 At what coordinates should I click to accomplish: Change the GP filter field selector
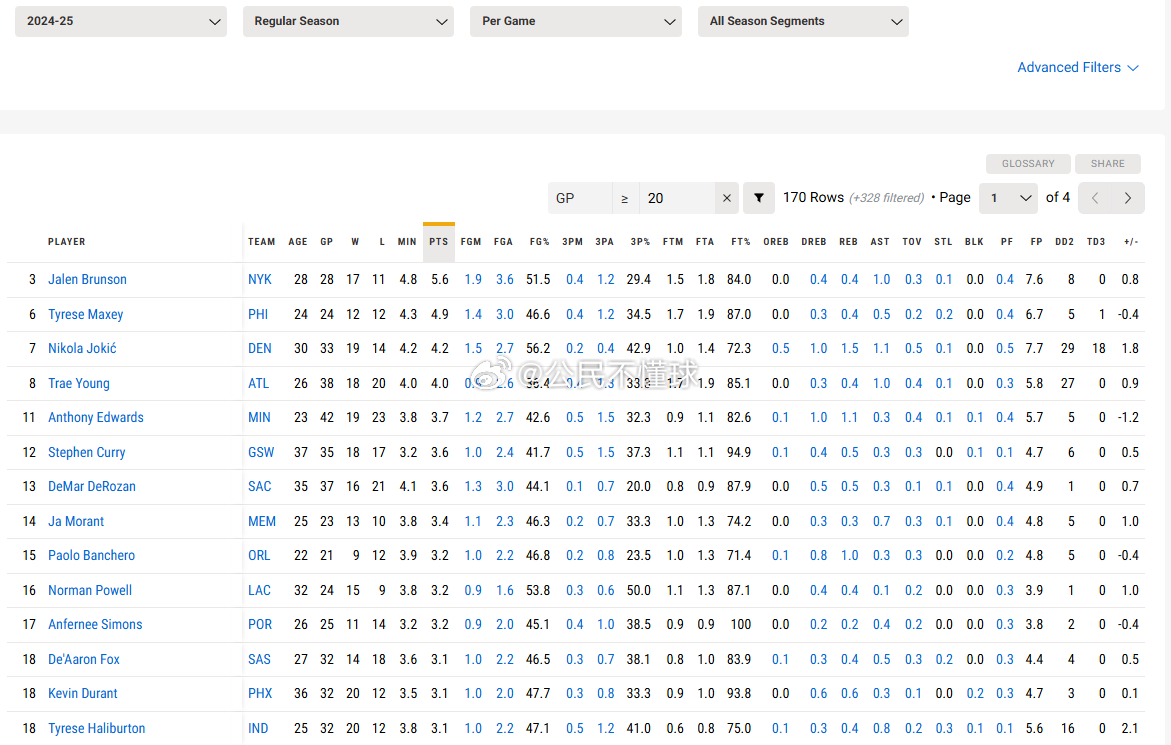tap(580, 198)
